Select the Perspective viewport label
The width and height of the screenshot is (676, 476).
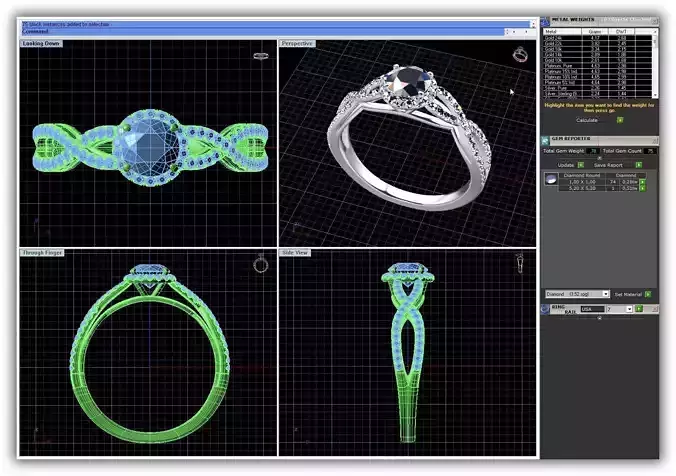pos(297,44)
